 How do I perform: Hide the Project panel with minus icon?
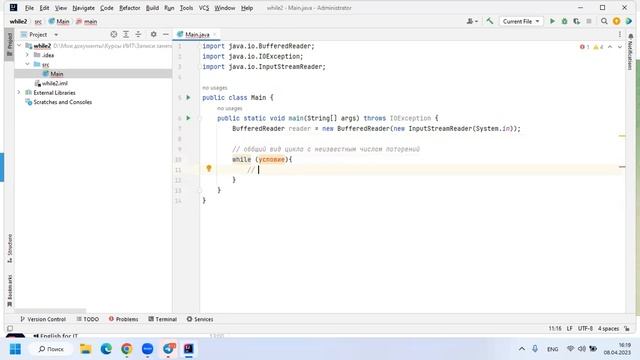[x=166, y=35]
